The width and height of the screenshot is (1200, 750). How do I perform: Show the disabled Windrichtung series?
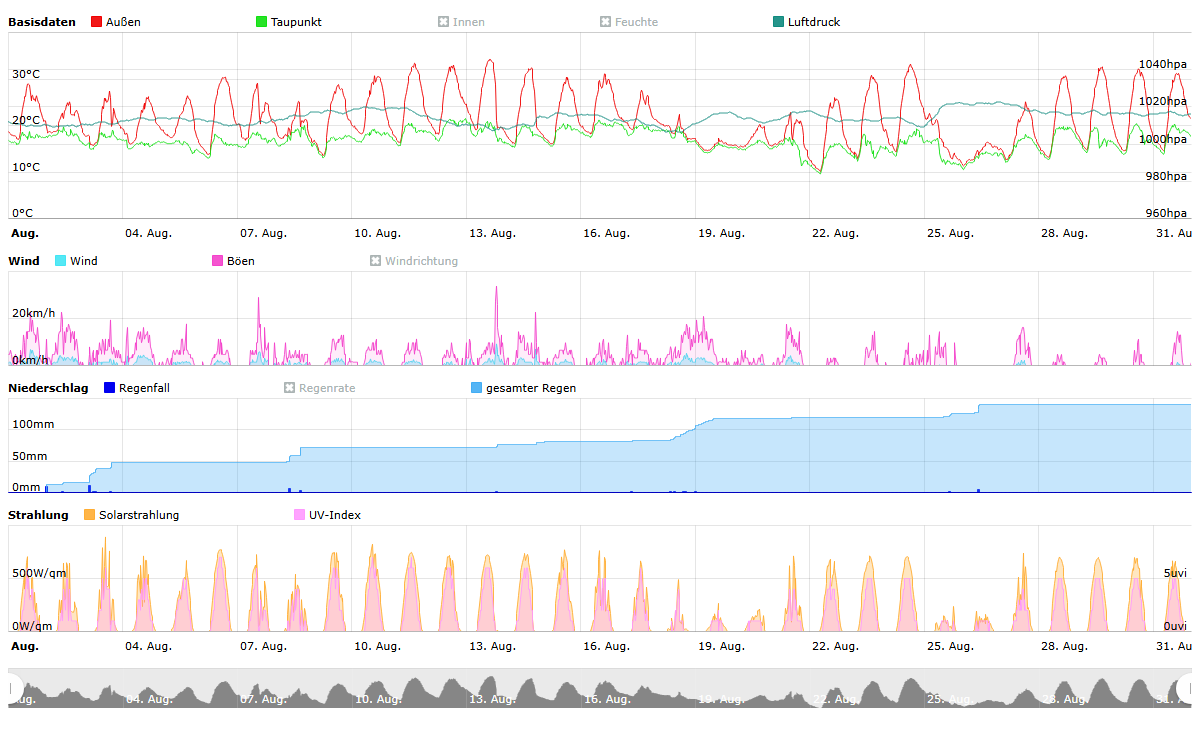pos(413,261)
